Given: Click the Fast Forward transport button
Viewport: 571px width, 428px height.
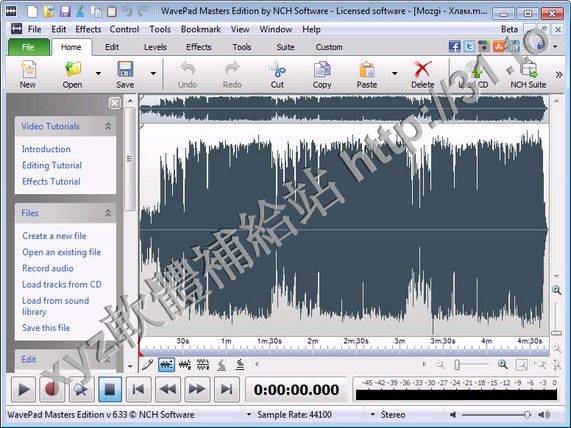Looking at the screenshot, I should tap(197, 389).
